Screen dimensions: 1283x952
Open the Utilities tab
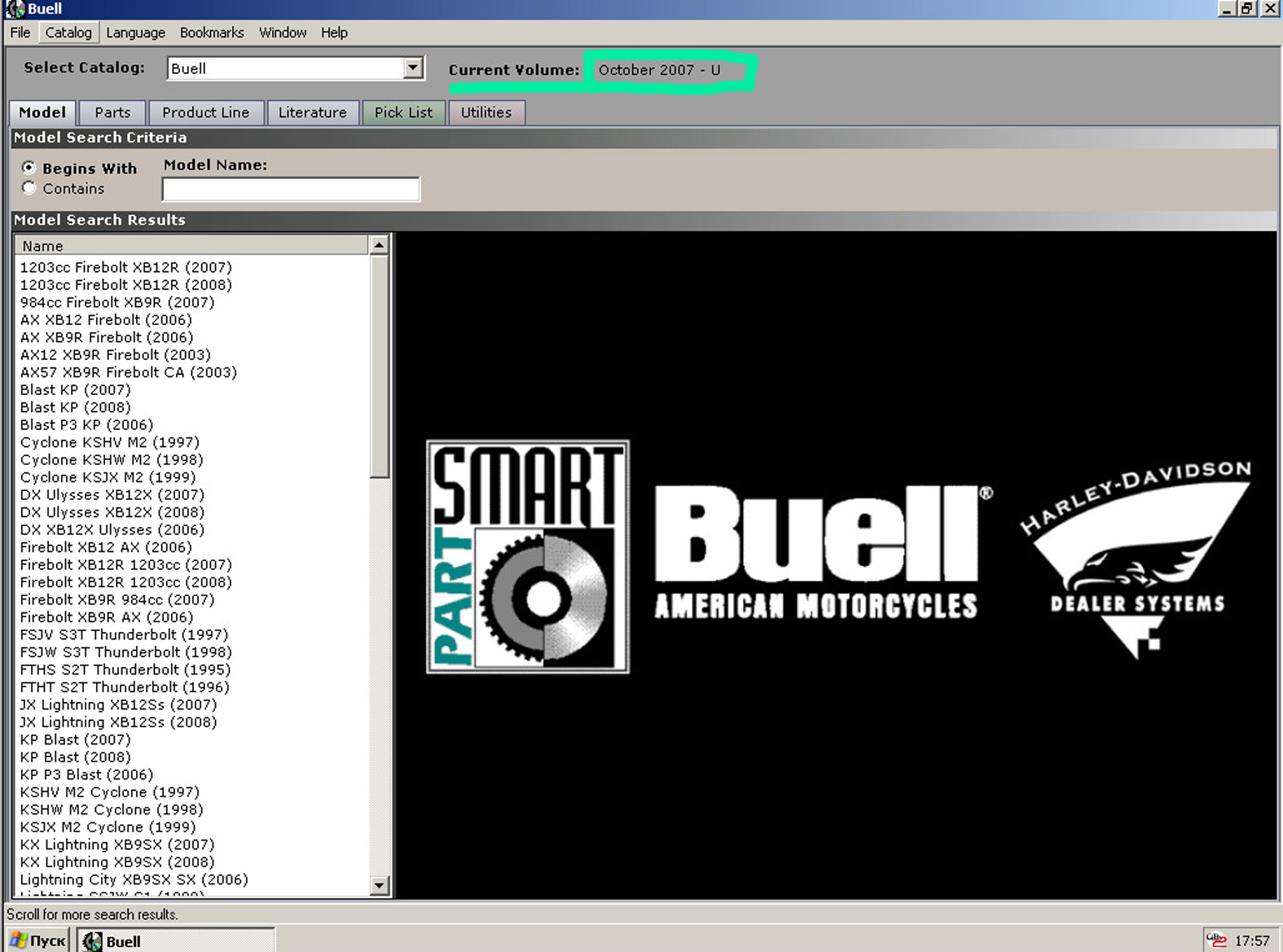(486, 112)
